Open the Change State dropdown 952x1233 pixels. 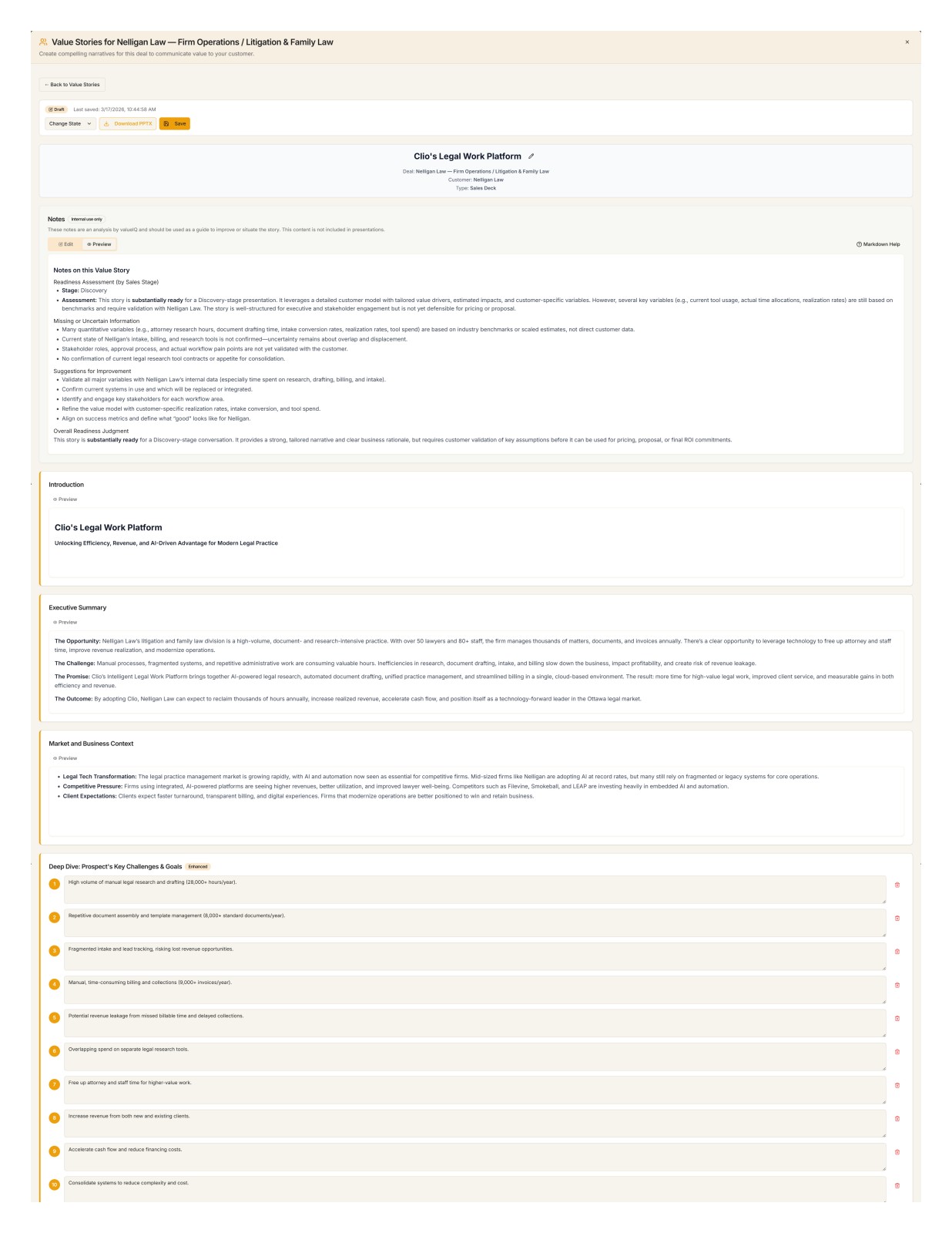coord(70,123)
